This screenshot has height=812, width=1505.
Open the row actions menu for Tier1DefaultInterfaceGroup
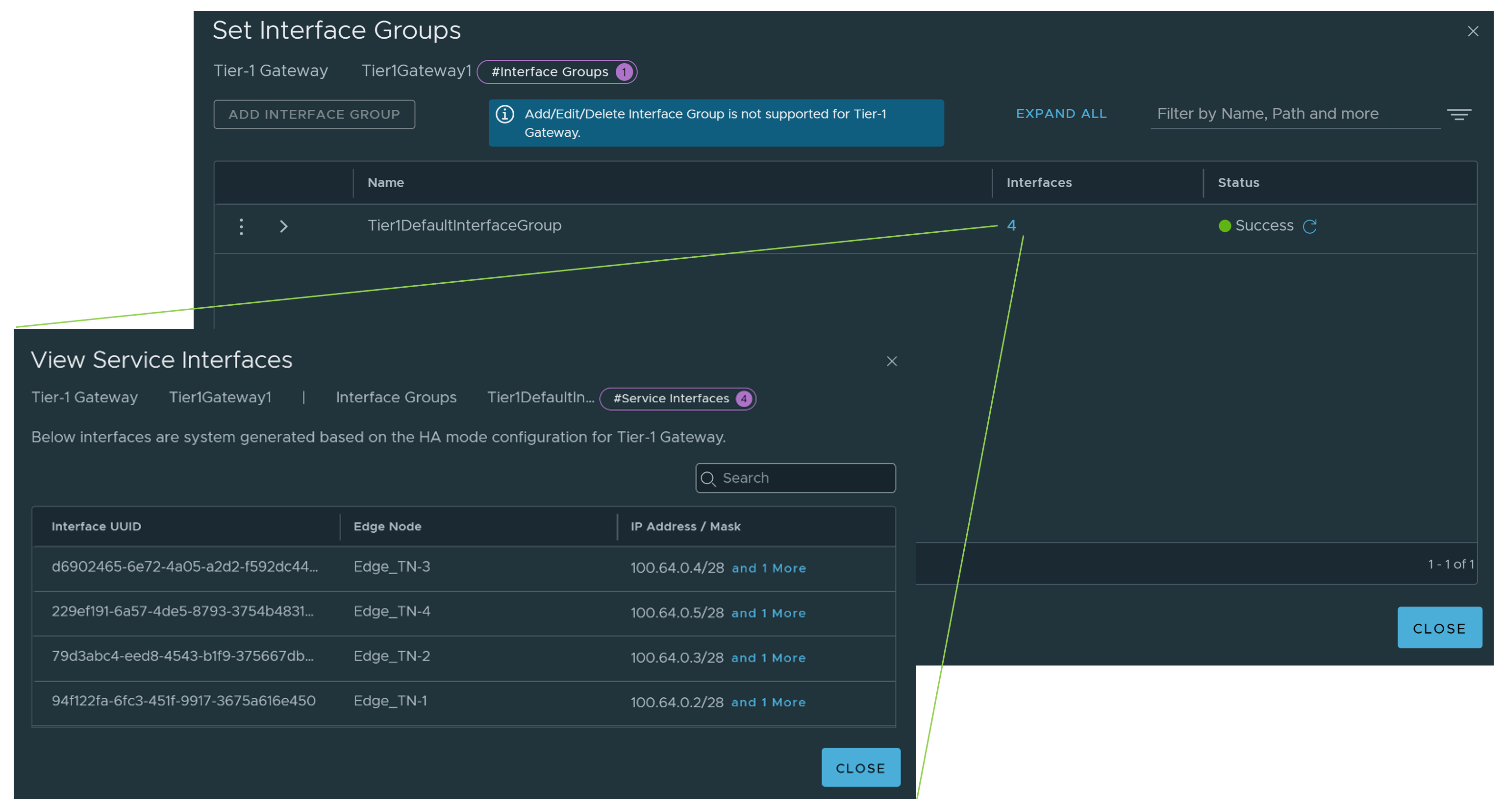[x=241, y=227]
